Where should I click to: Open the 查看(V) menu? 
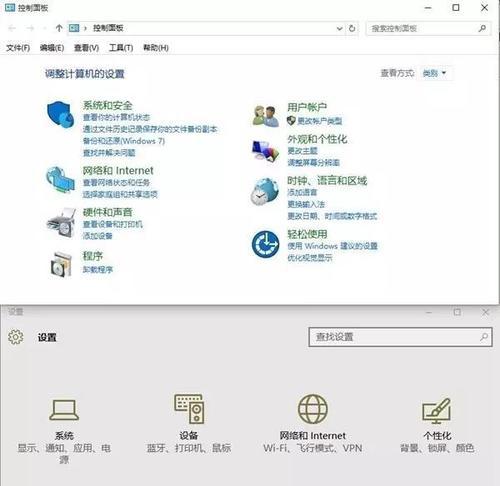pos(86,48)
